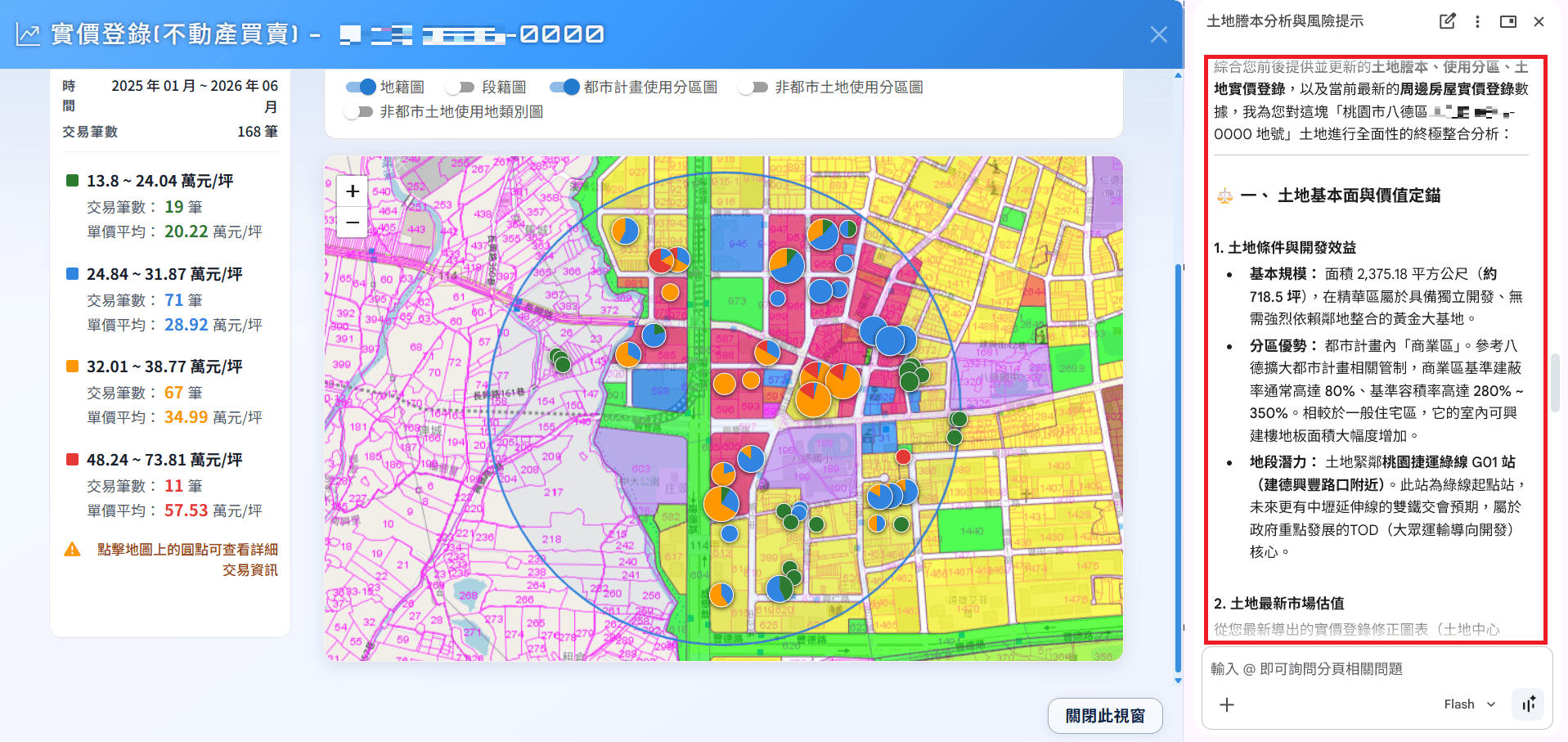1568x742 pixels.
Task: Click red 48.24 ~ 73.81 legend swatch
Action: point(73,459)
